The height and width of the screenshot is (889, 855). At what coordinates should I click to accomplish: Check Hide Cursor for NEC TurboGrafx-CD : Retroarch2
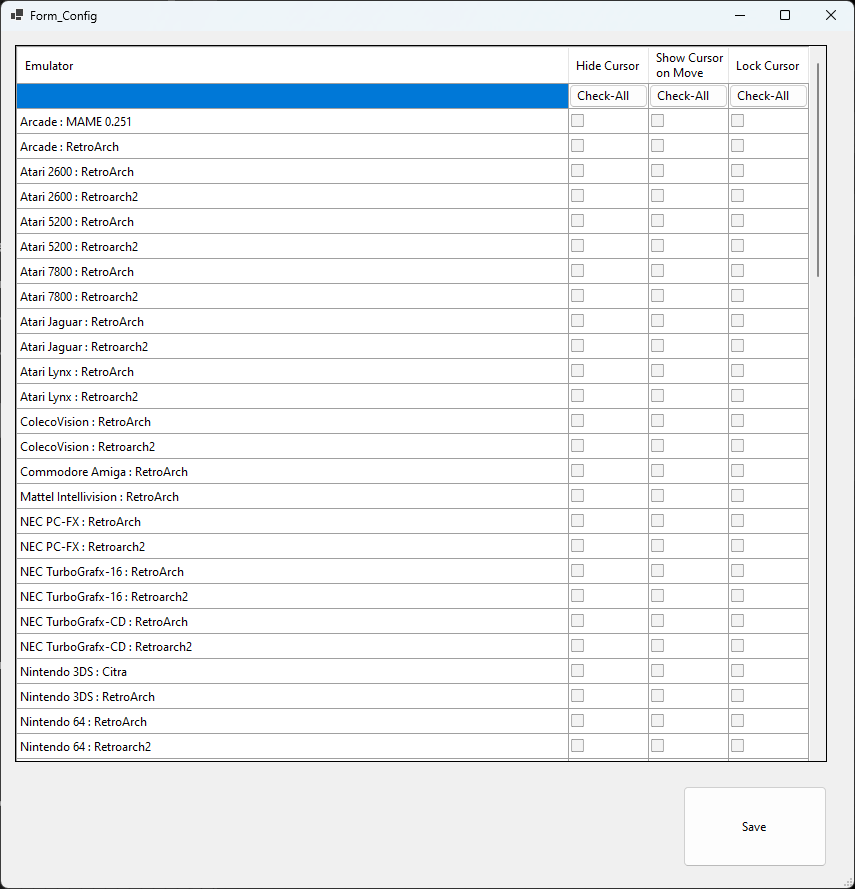(x=577, y=646)
